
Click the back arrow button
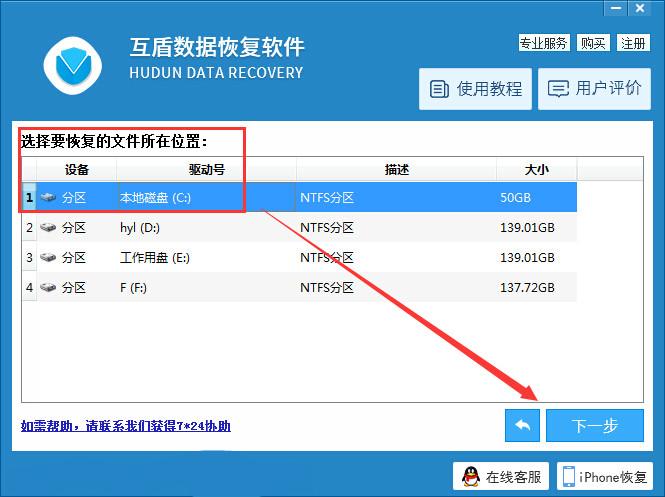522,425
